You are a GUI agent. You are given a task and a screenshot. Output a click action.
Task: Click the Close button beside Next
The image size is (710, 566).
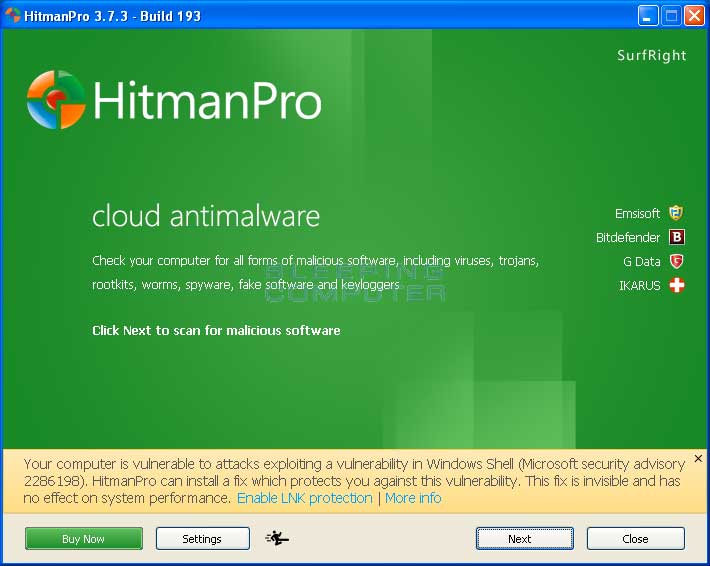pyautogui.click(x=635, y=538)
